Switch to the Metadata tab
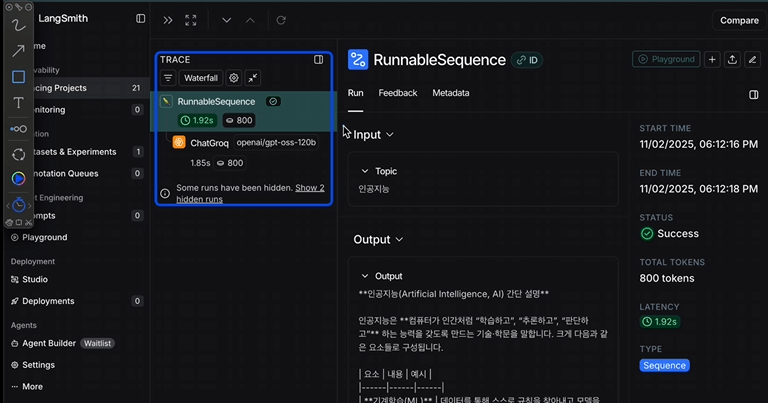 pyautogui.click(x=451, y=93)
